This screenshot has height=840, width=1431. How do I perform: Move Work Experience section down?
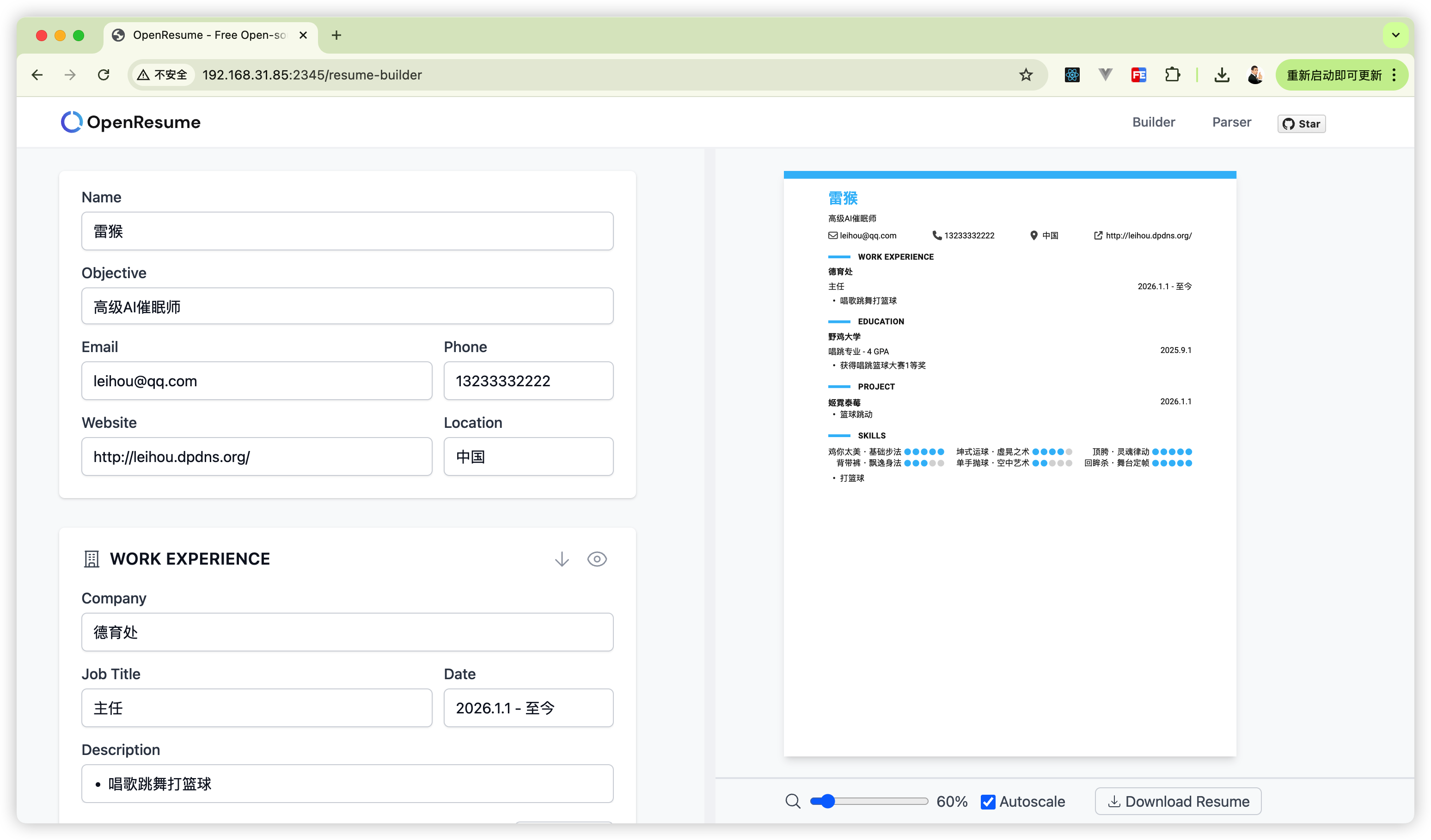pyautogui.click(x=562, y=559)
